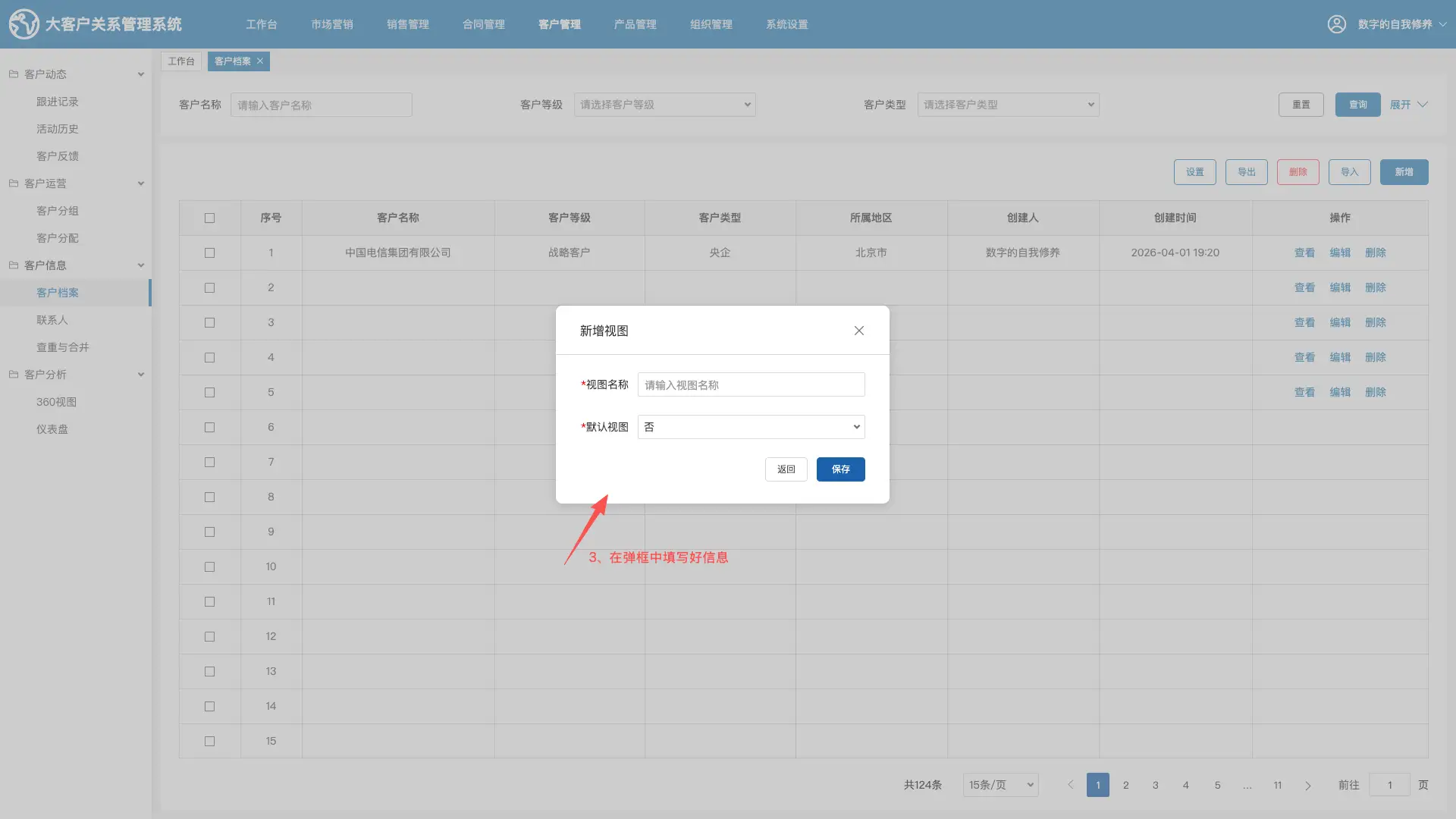
Task: Open the 默认视图 dropdown in dialog
Action: pyautogui.click(x=751, y=427)
